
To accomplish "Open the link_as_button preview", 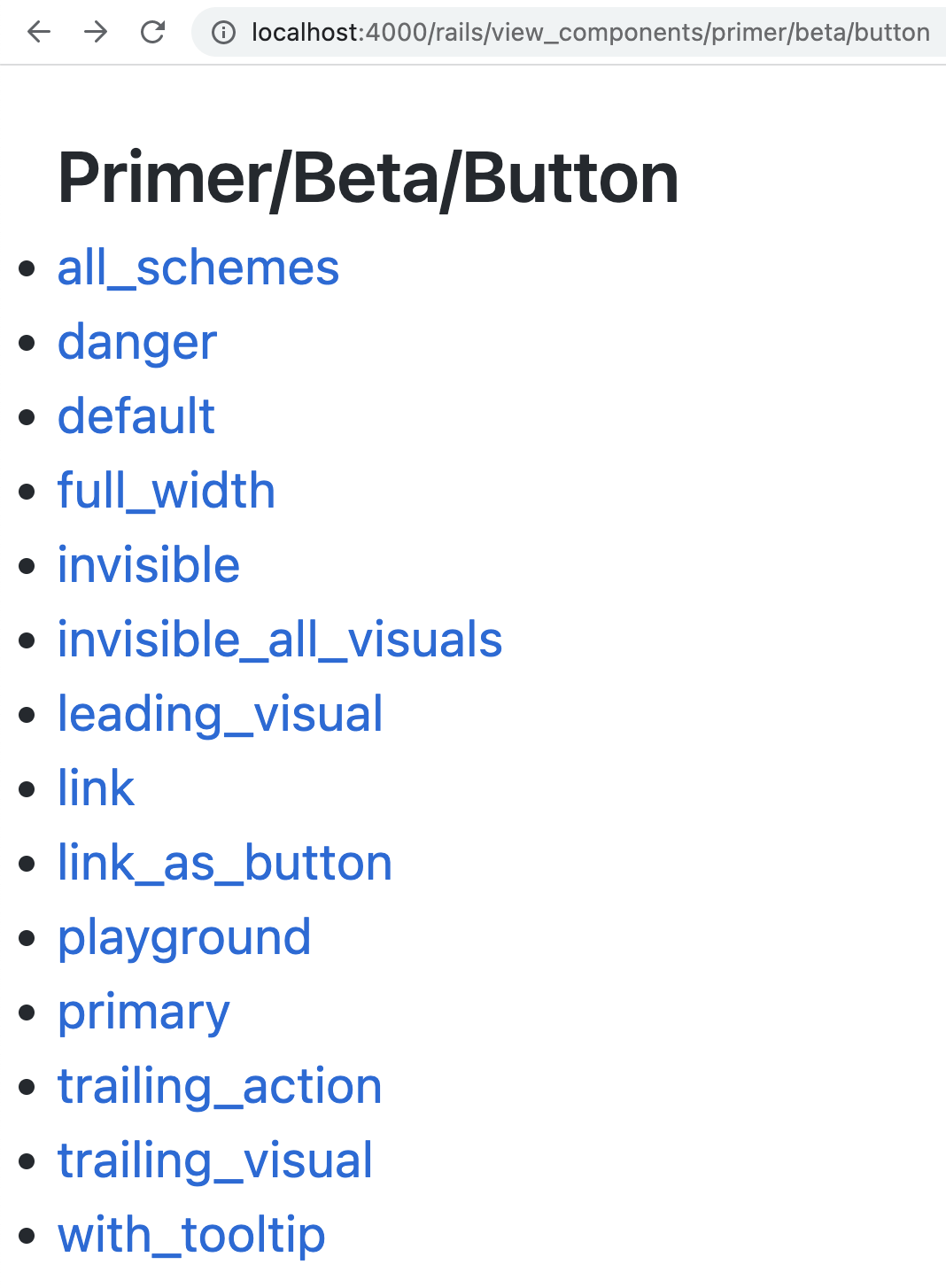I will [225, 863].
